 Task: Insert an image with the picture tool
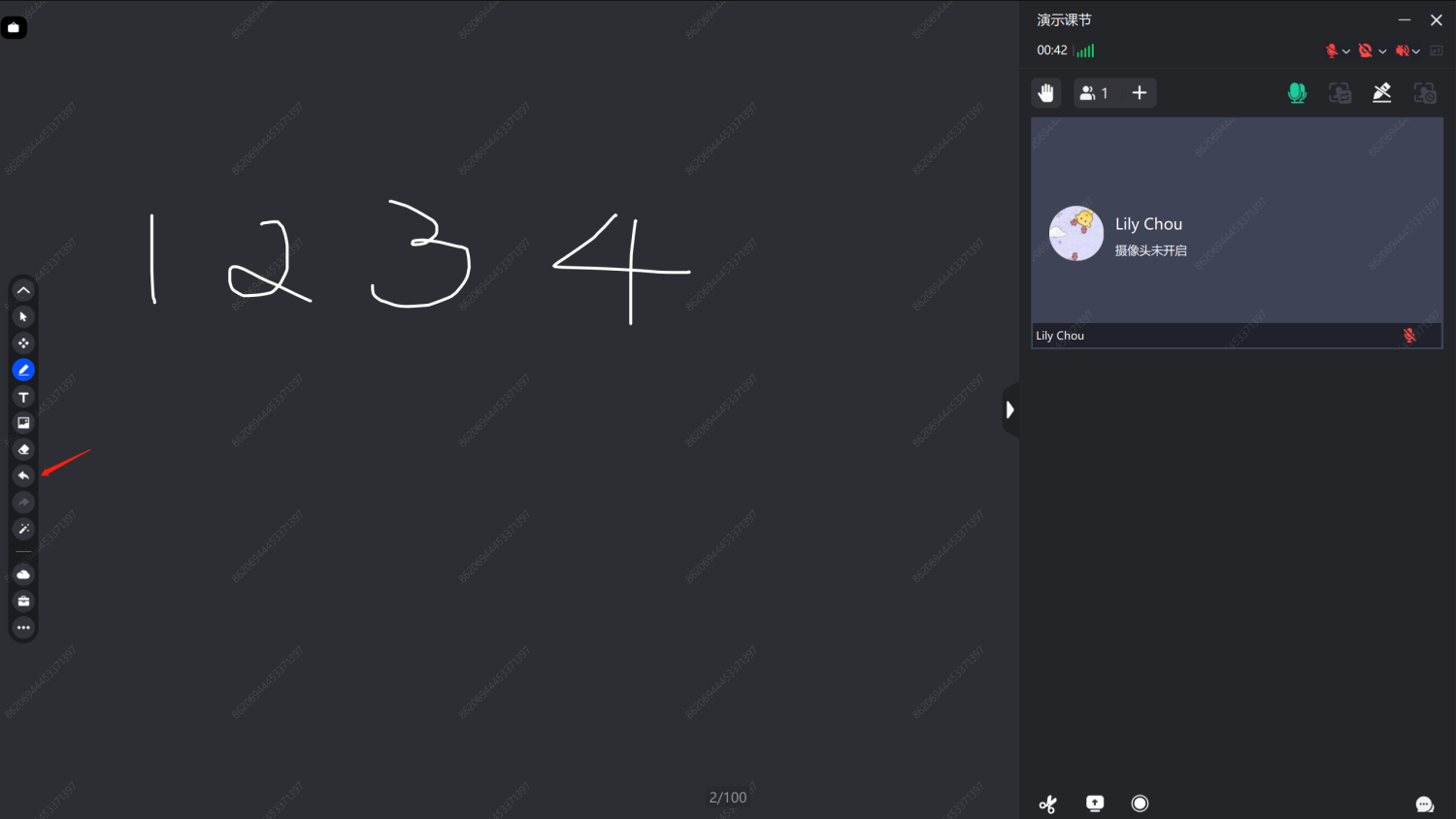coord(23,423)
